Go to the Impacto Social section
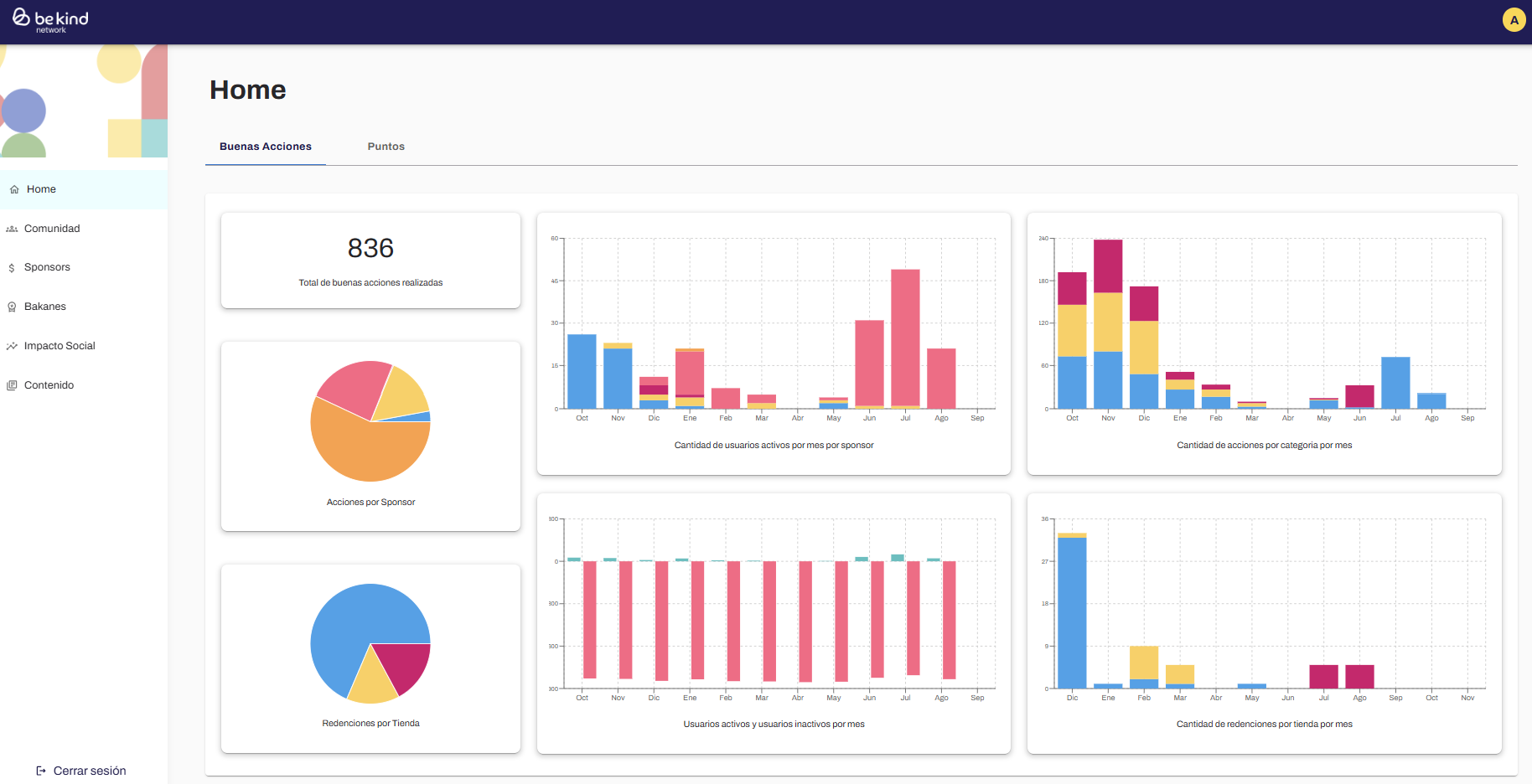The height and width of the screenshot is (784, 1532). (x=60, y=346)
